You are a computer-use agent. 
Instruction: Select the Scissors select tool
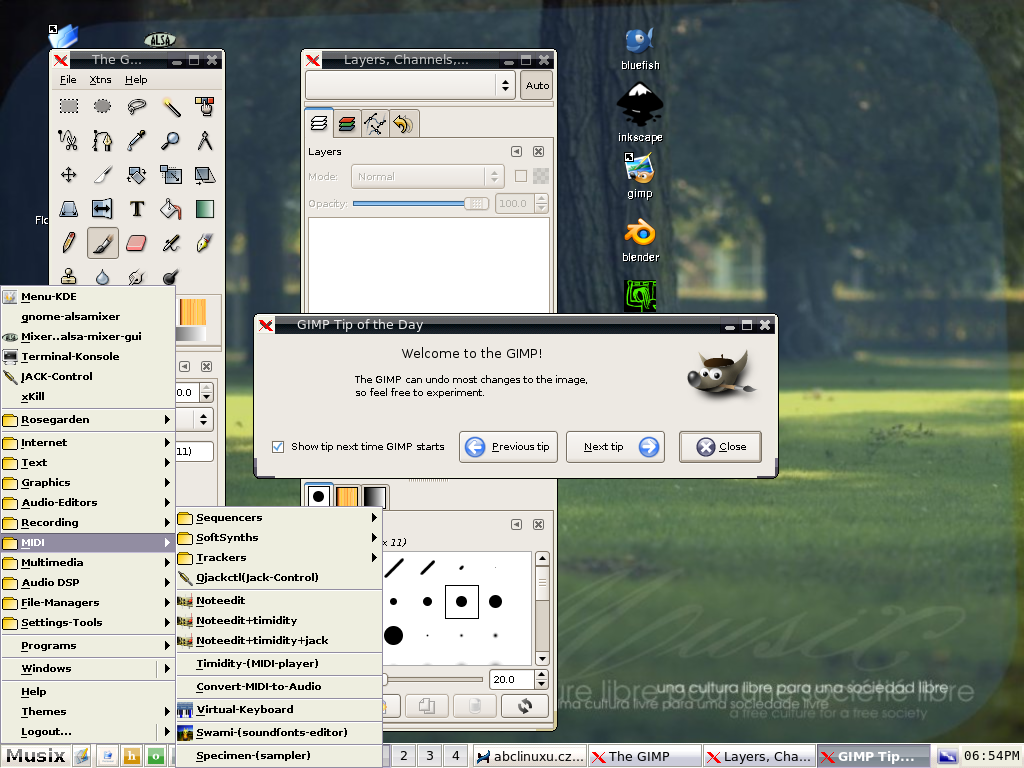pyautogui.click(x=69, y=140)
